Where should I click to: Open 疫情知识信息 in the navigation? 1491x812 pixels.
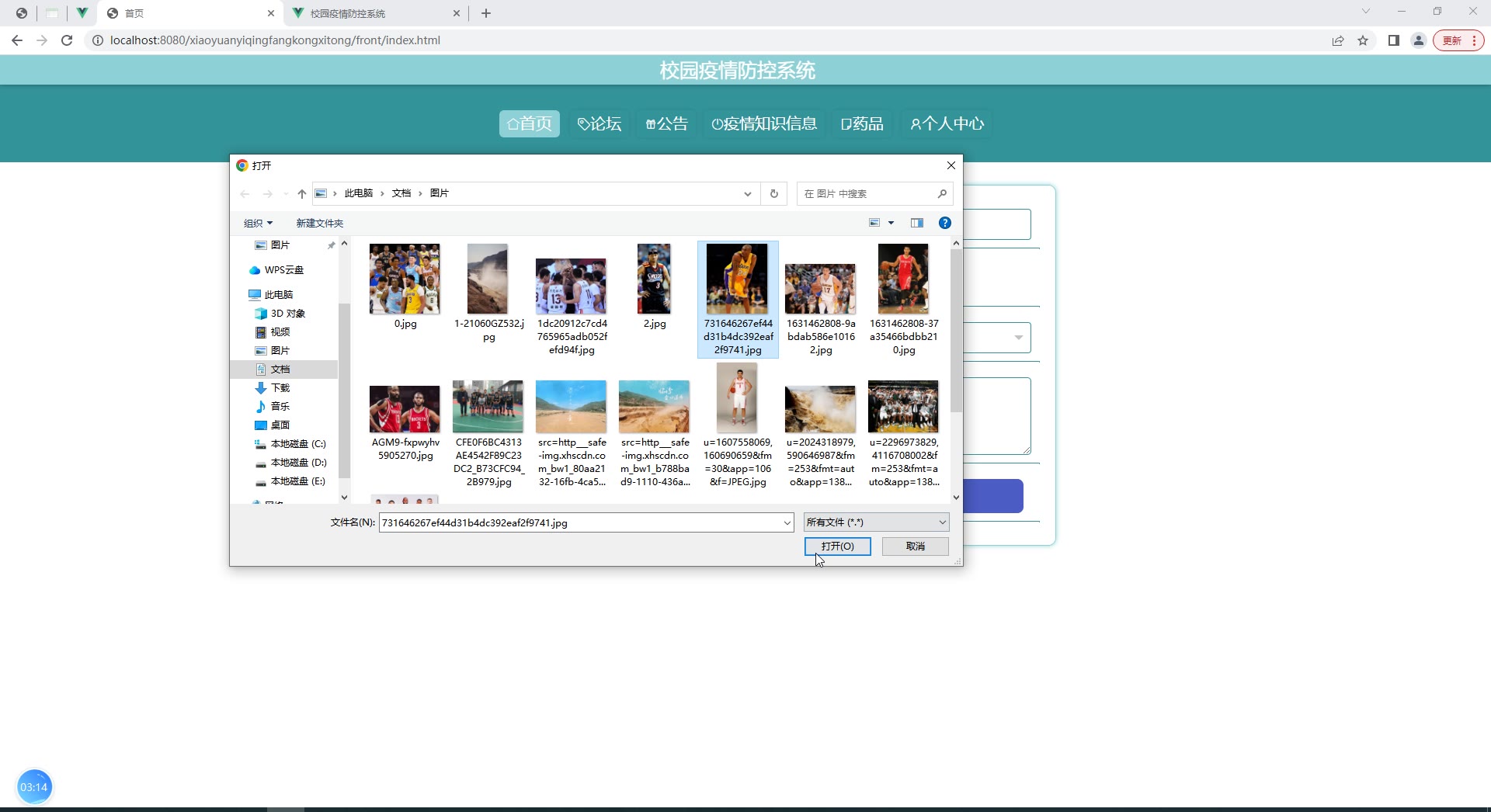764,123
